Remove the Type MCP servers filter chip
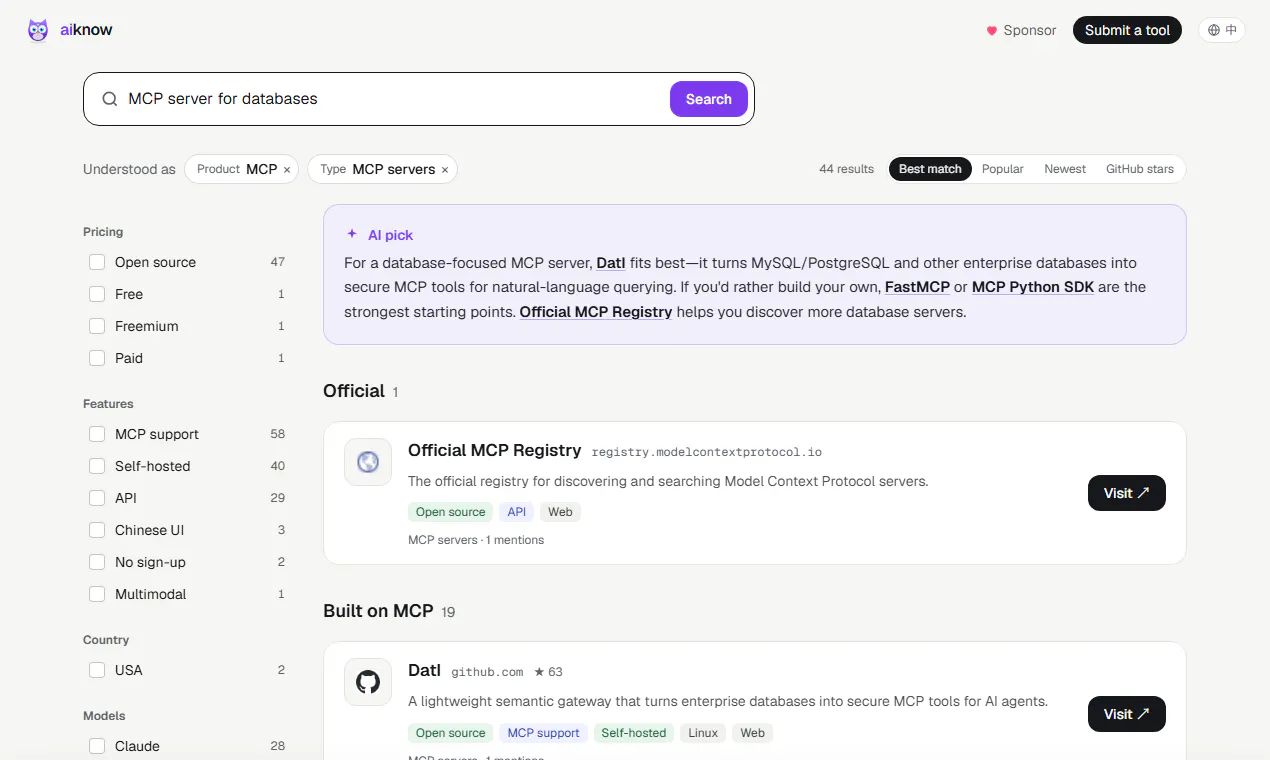 coord(445,170)
